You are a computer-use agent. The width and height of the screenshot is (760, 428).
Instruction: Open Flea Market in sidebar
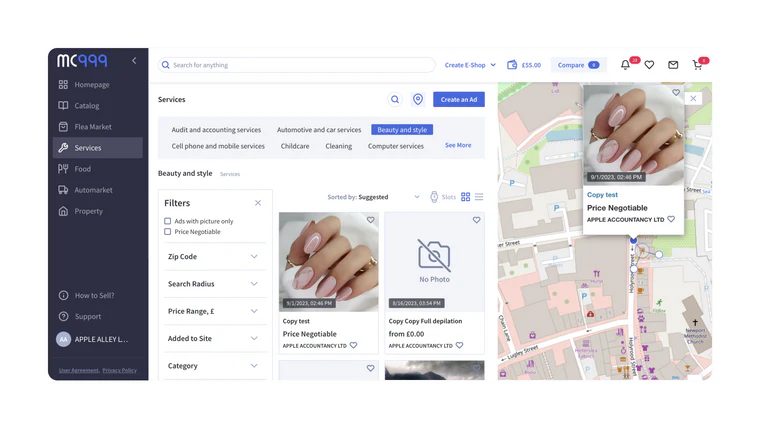pos(93,127)
